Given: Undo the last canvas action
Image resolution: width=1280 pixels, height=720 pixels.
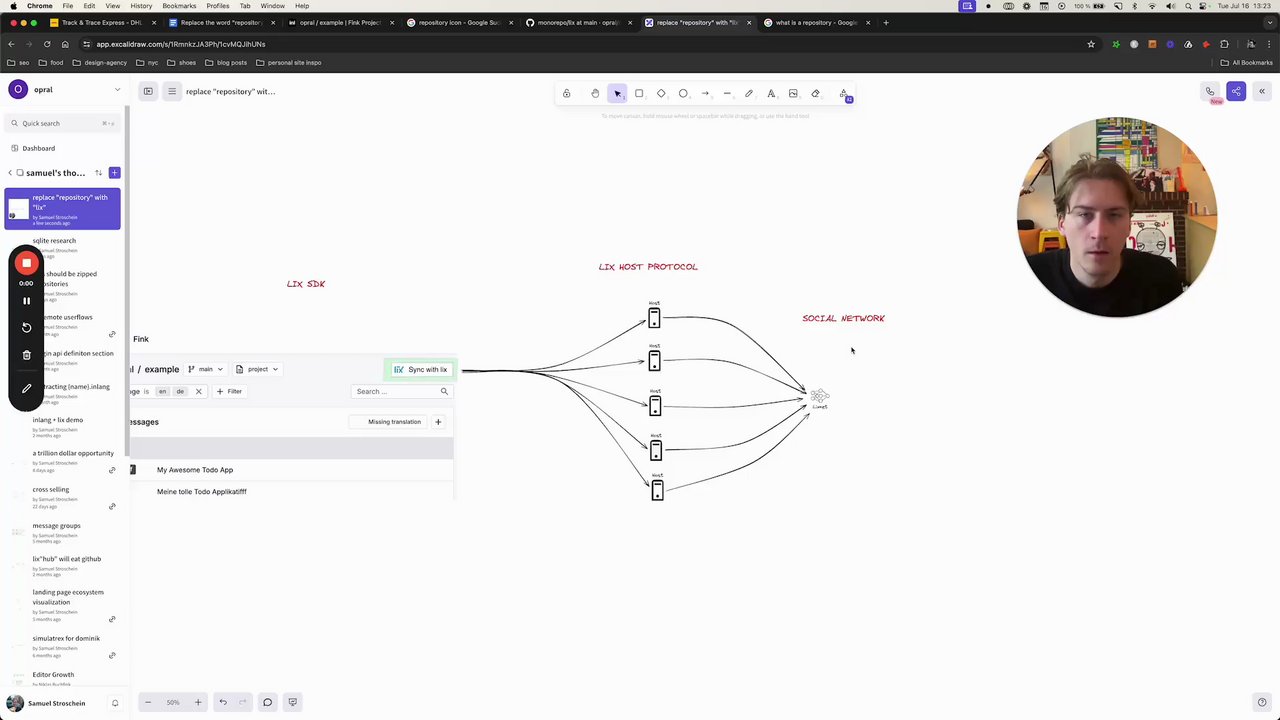Looking at the screenshot, I should pos(223,702).
